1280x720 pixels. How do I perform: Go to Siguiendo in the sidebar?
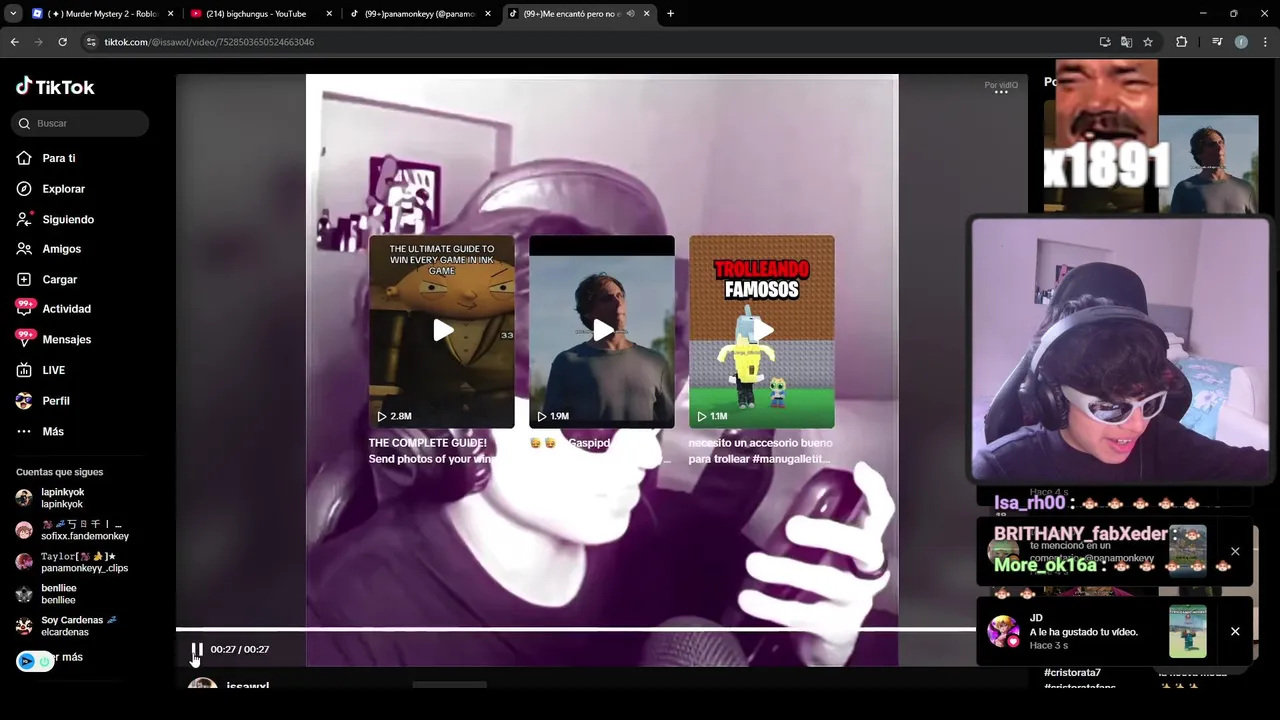click(67, 219)
